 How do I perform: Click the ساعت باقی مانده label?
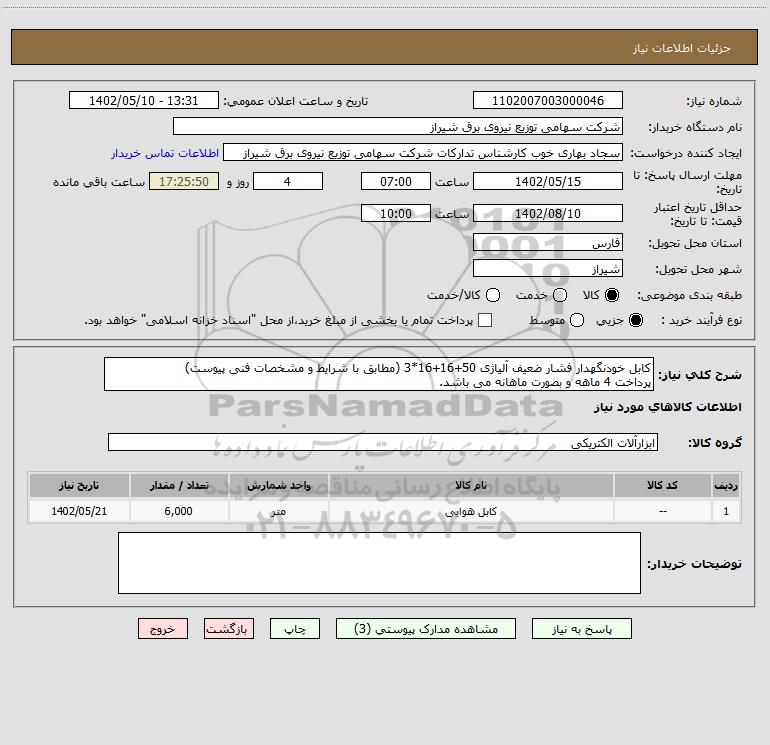tap(99, 182)
